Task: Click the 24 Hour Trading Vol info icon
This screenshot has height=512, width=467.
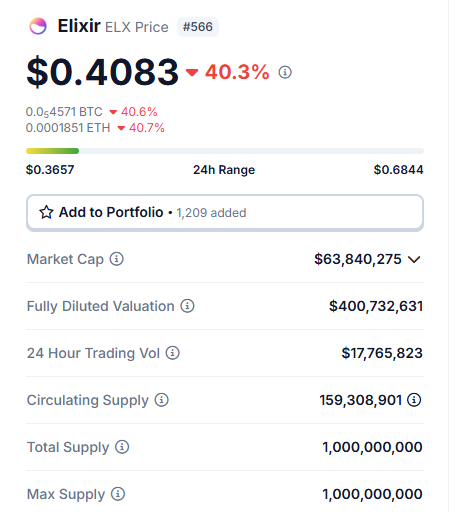Action: pyautogui.click(x=173, y=353)
